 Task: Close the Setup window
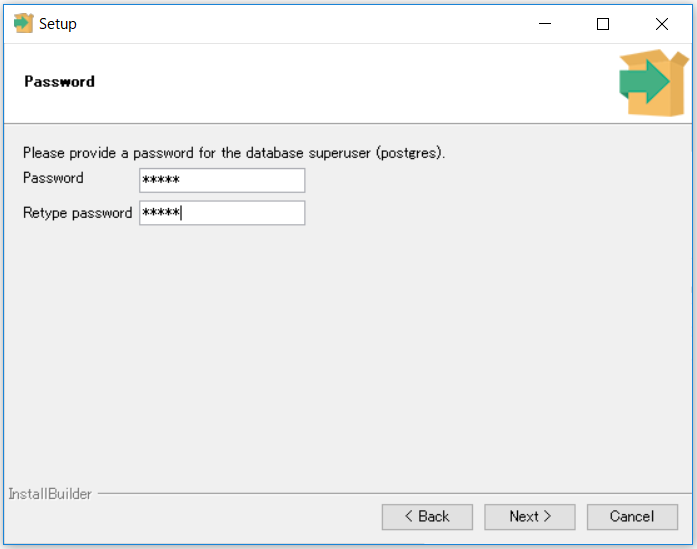coord(662,24)
